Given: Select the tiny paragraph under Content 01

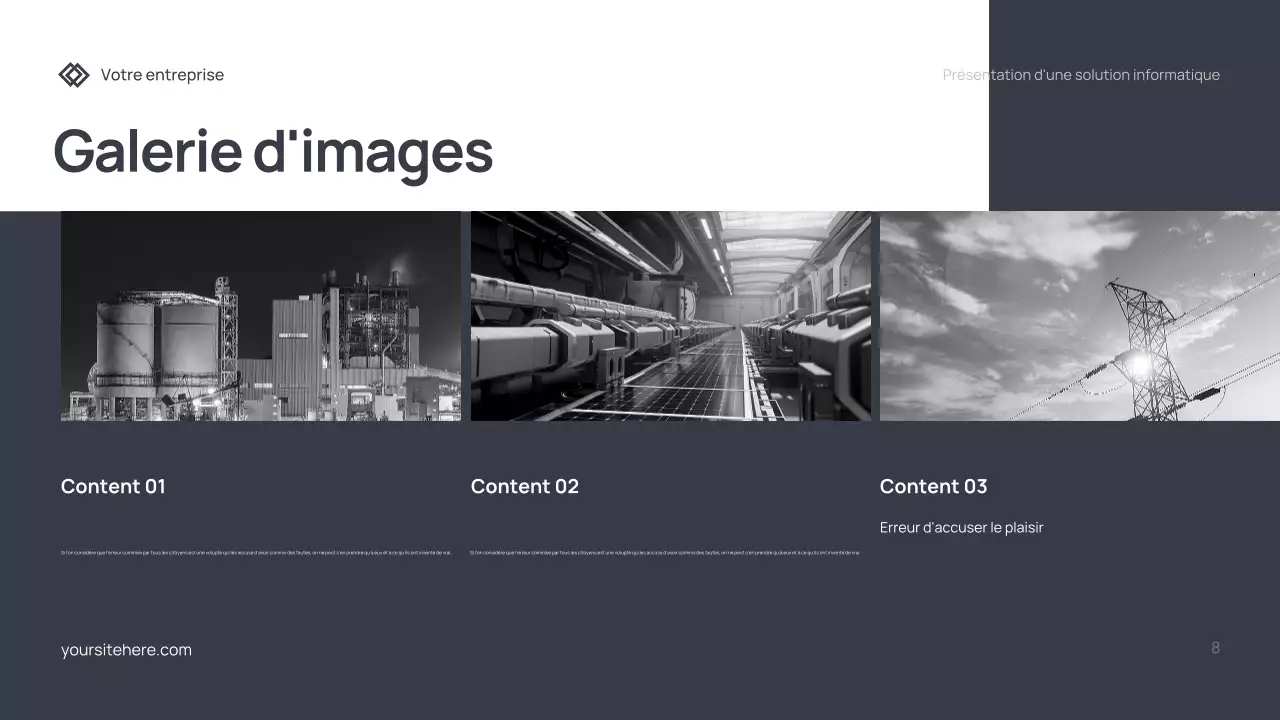Looking at the screenshot, I should (x=256, y=552).
